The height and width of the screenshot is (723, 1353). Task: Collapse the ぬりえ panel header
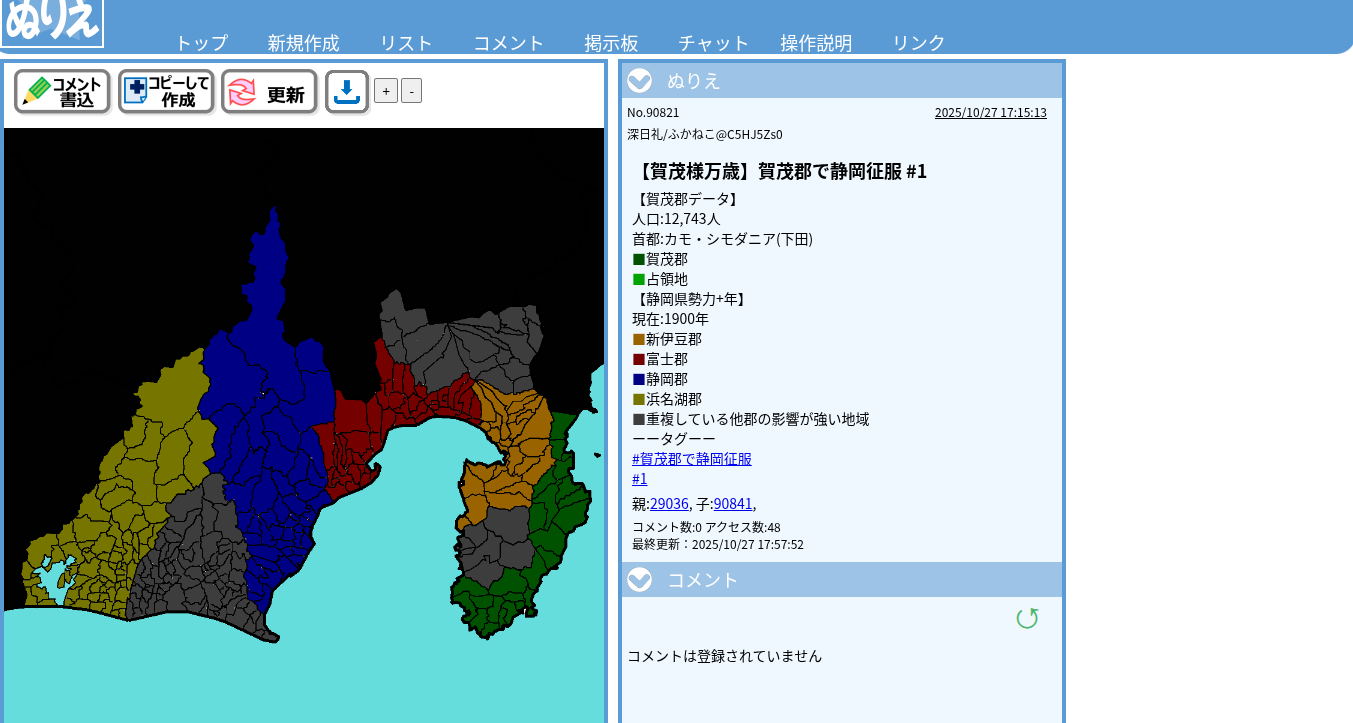point(640,81)
